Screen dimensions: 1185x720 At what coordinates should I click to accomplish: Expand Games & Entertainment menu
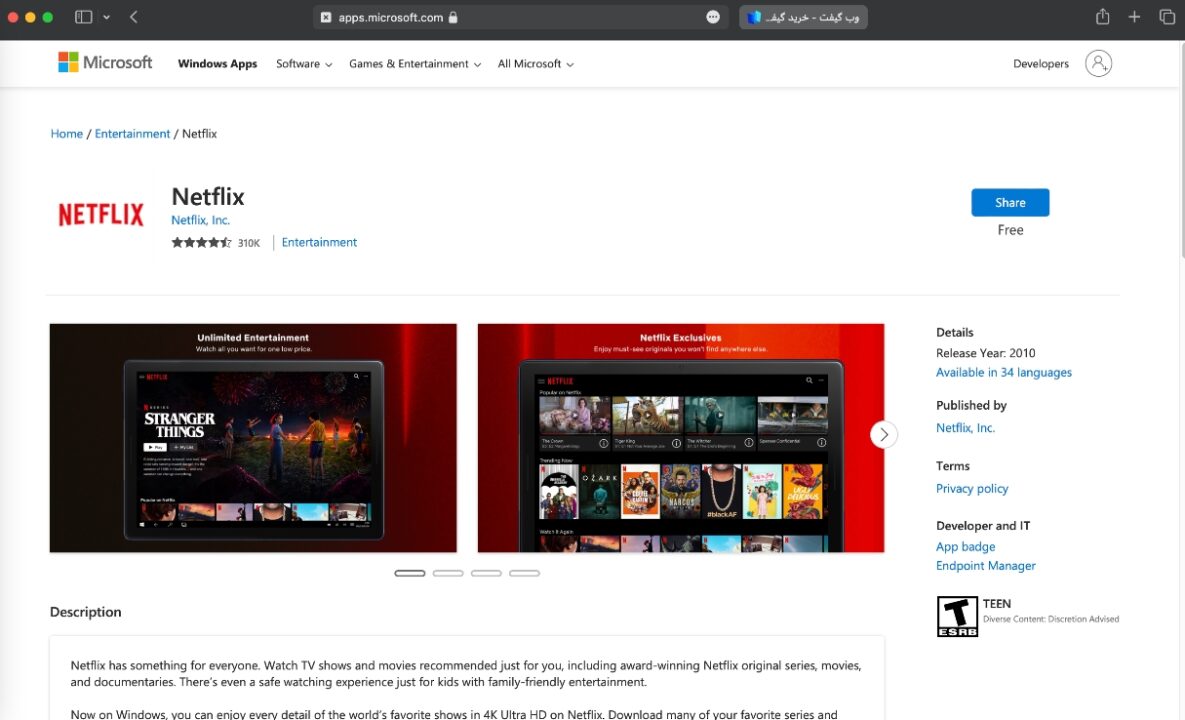pyautogui.click(x=415, y=63)
